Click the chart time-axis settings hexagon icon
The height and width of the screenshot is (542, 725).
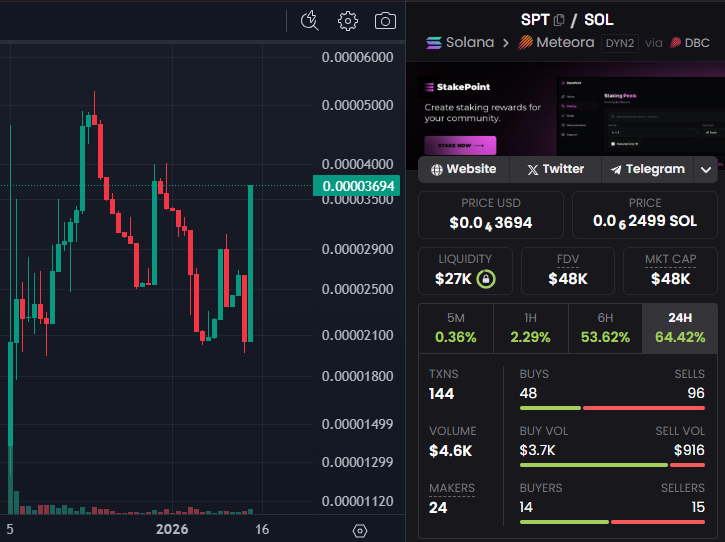coord(360,531)
